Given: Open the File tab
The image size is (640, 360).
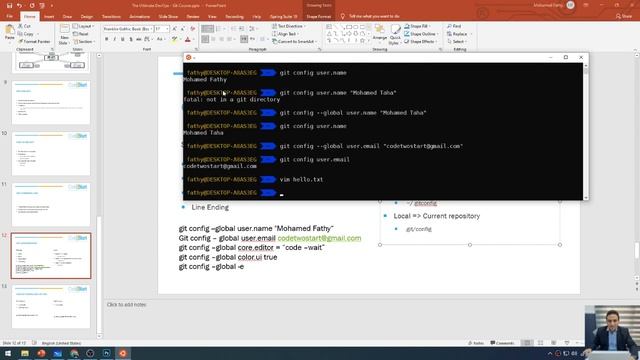Looking at the screenshot, I should [10, 16].
